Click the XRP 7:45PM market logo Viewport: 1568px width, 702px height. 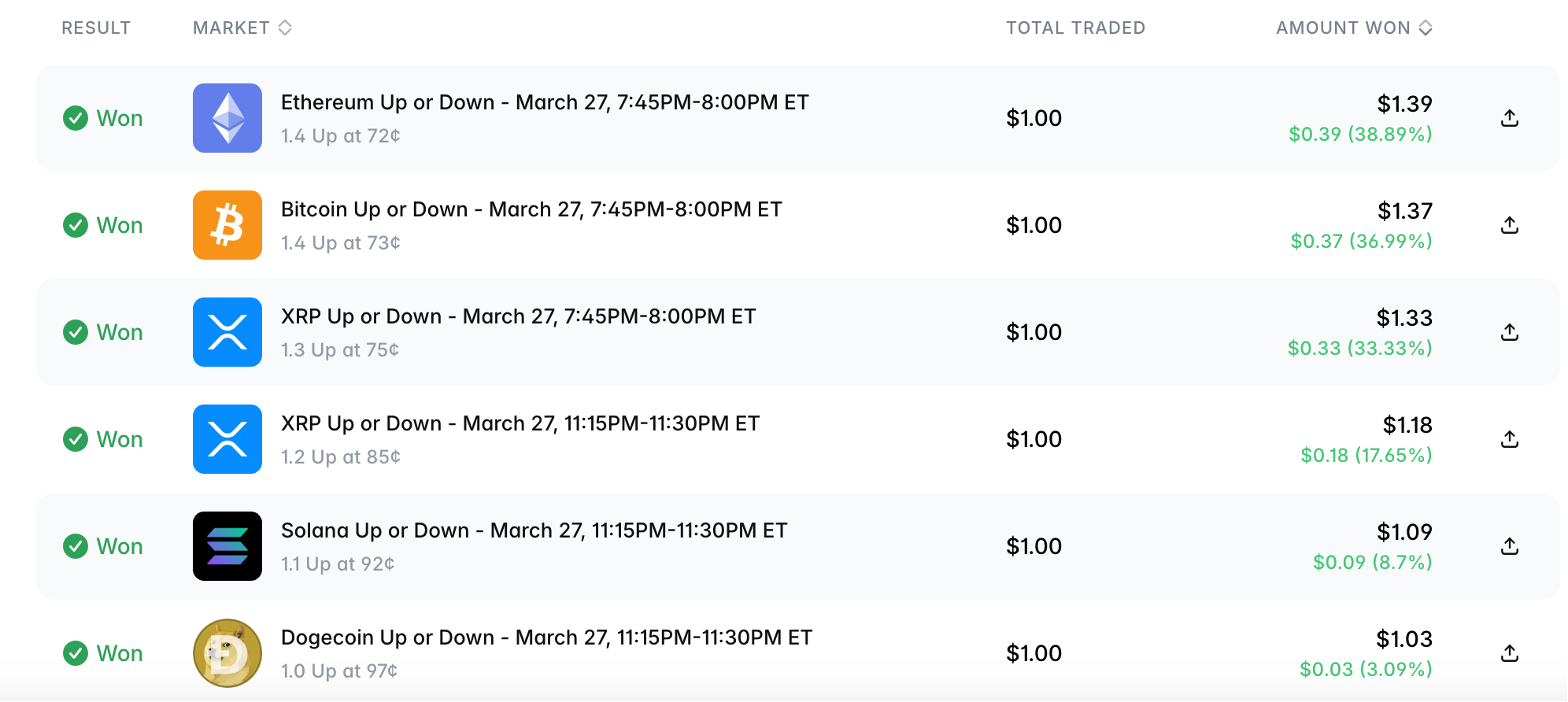pyautogui.click(x=227, y=332)
